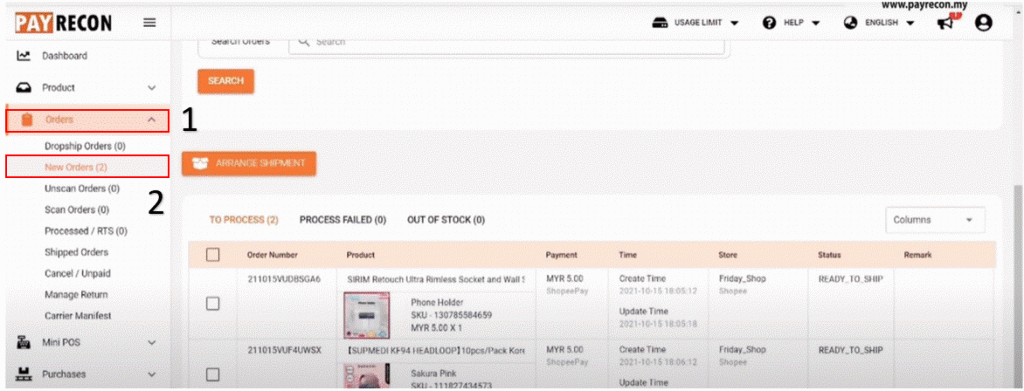Expand the Usage Limit dropdown
The width and height of the screenshot is (1024, 391).
click(x=696, y=23)
